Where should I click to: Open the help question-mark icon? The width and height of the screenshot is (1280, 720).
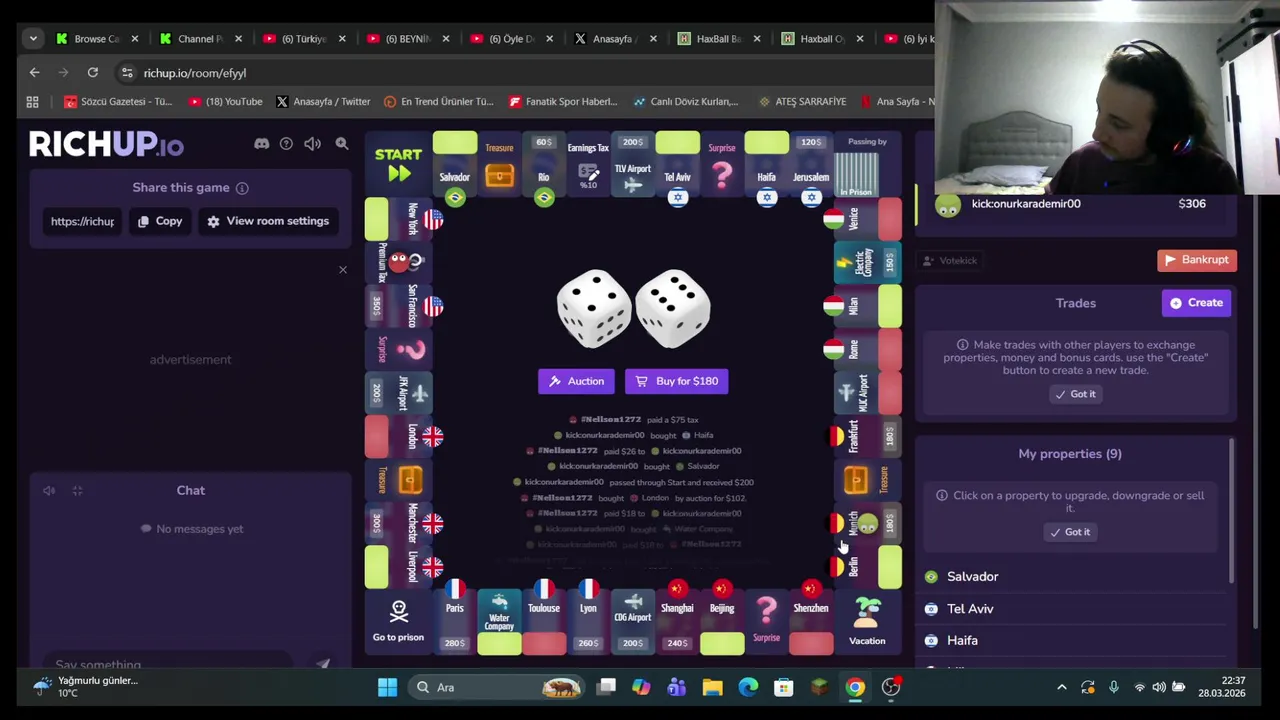click(286, 144)
